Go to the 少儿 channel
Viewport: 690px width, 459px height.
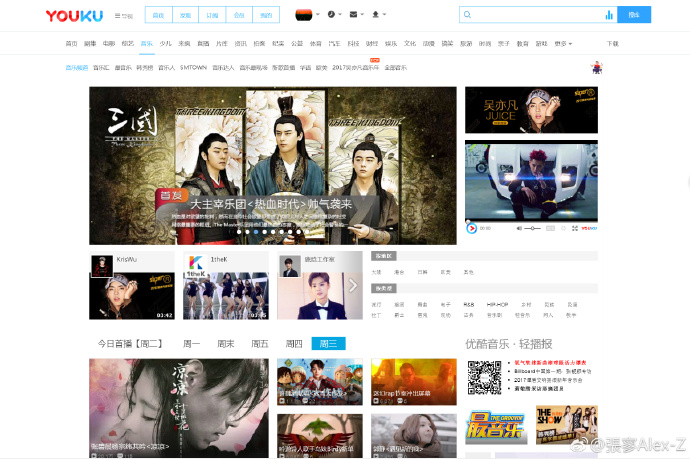point(165,44)
